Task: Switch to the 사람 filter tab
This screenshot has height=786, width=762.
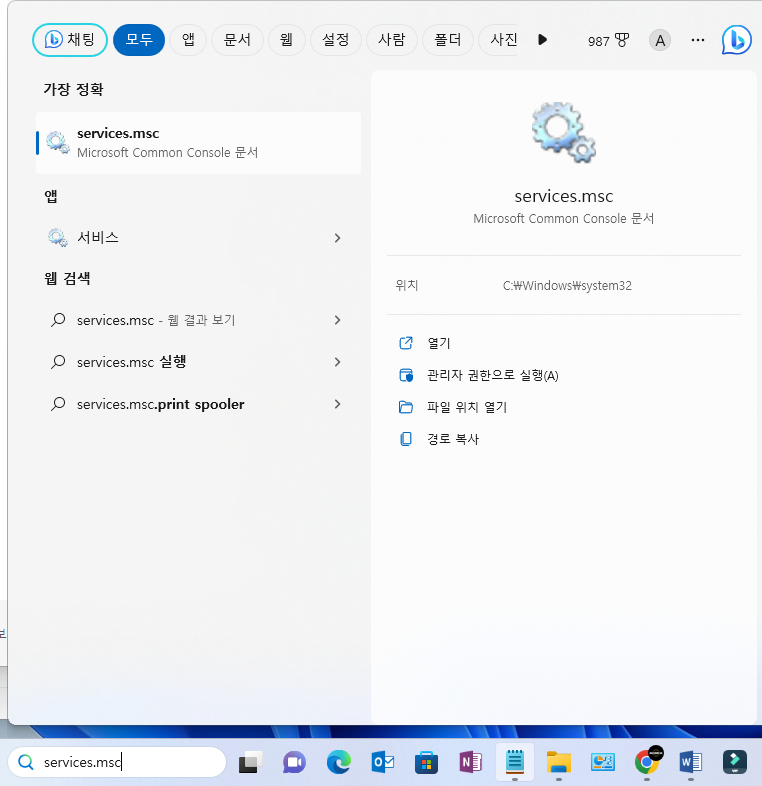Action: coord(392,40)
